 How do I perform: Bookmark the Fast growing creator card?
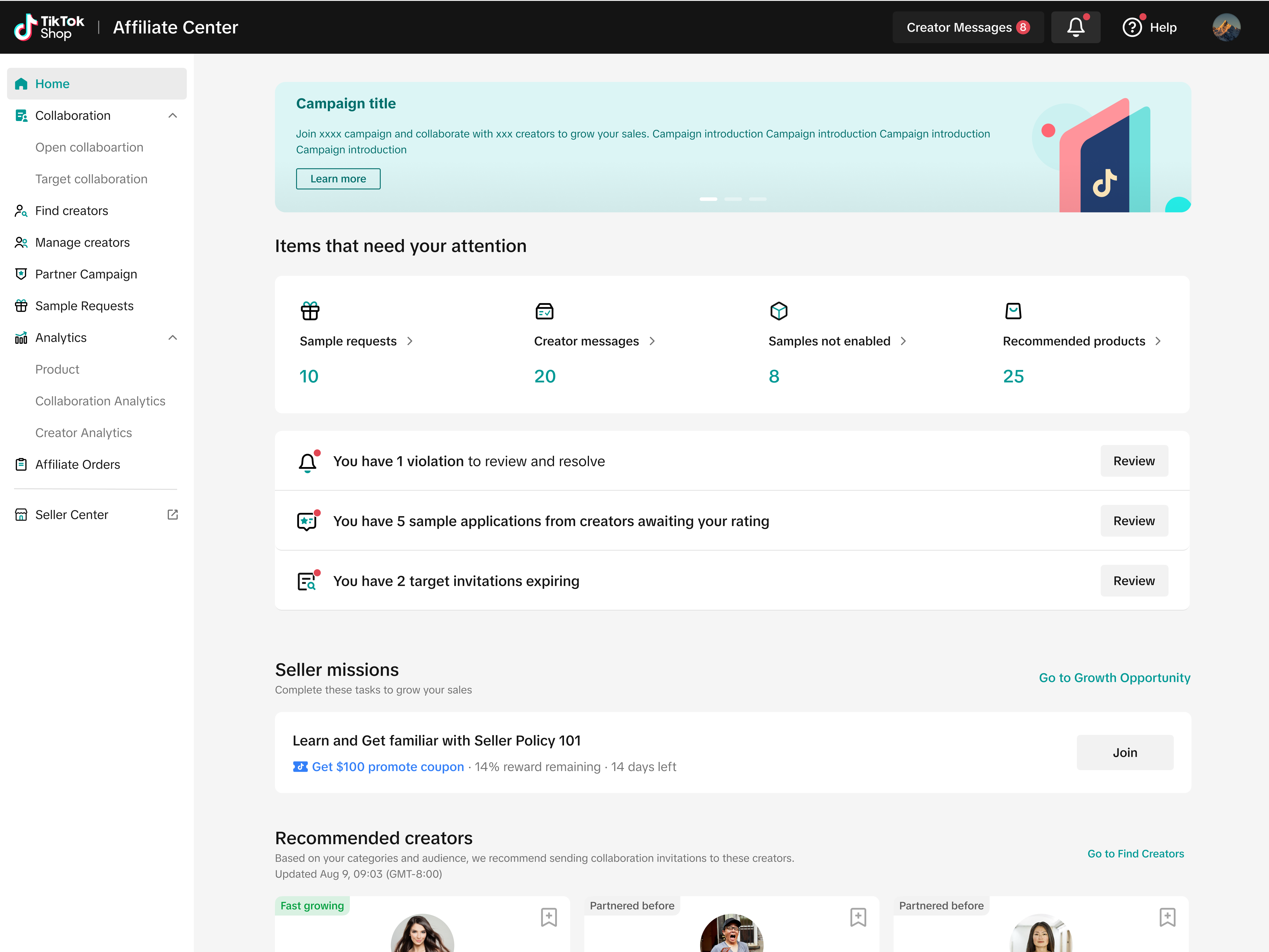click(x=548, y=917)
